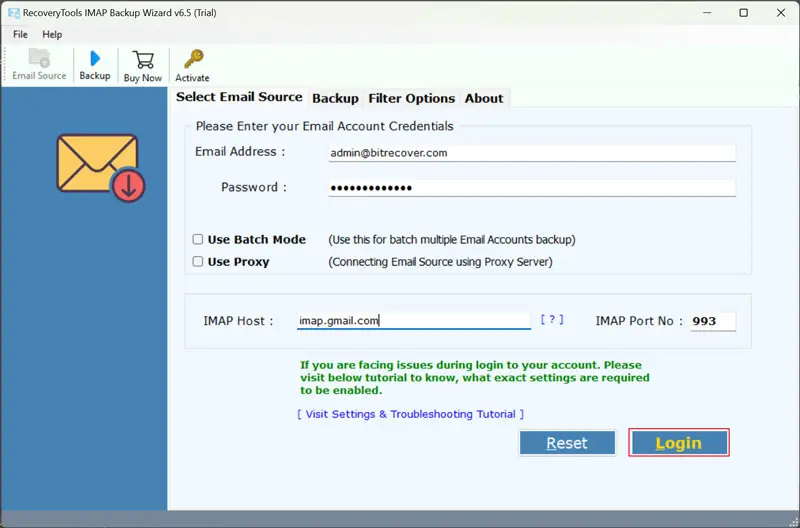The width and height of the screenshot is (800, 528).
Task: Click the IMAP Port No field
Action: pyautogui.click(x=713, y=321)
